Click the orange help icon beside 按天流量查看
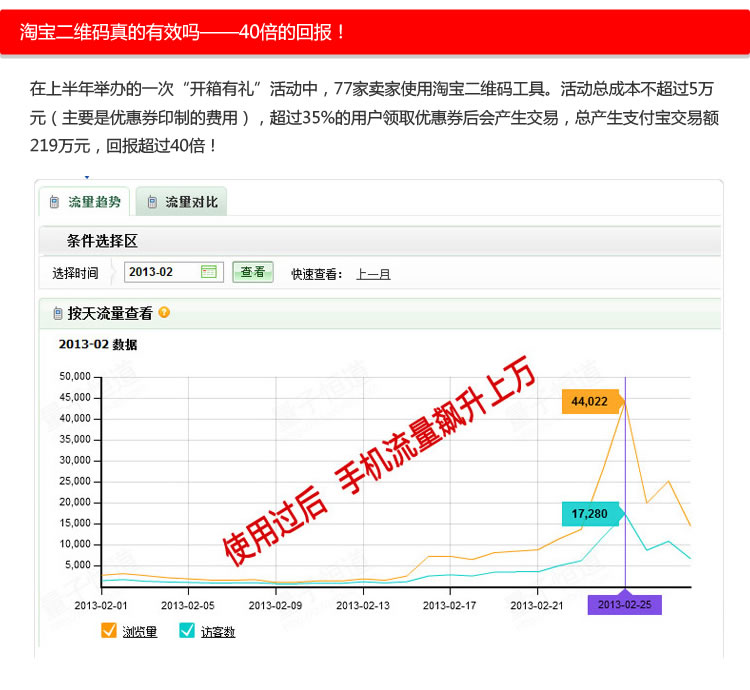Screen dimensions: 750x690 tap(164, 312)
